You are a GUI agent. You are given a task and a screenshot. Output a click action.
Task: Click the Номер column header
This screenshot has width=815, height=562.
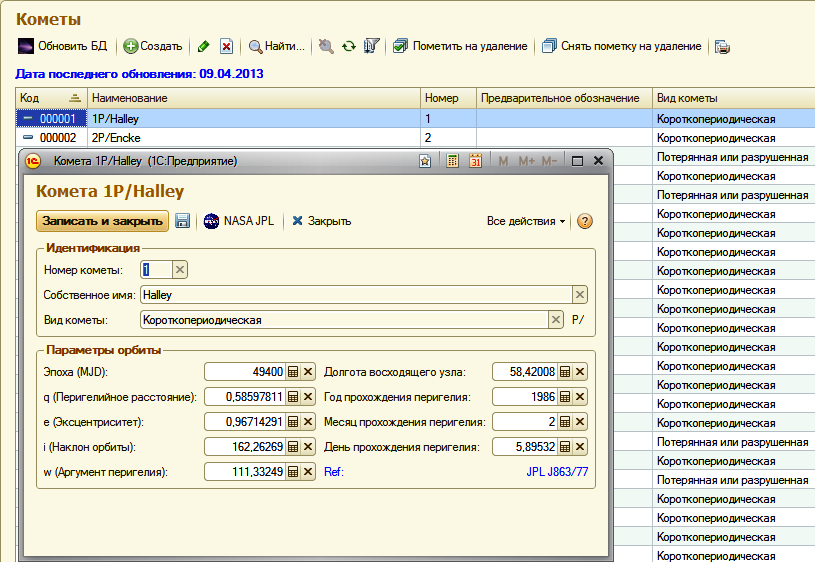[x=448, y=98]
